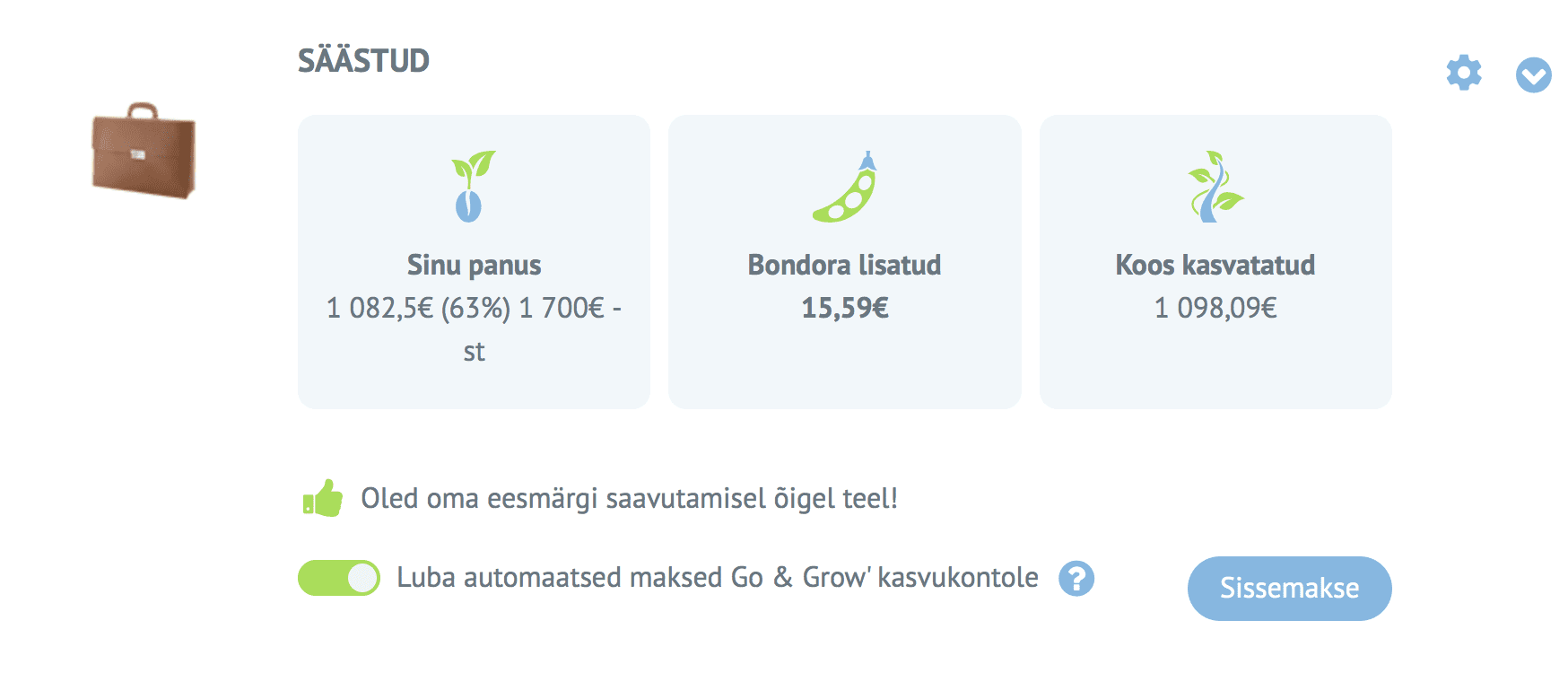Select the Koos kasvatatud card
Viewport: 1568px width, 673px height.
point(1215,262)
